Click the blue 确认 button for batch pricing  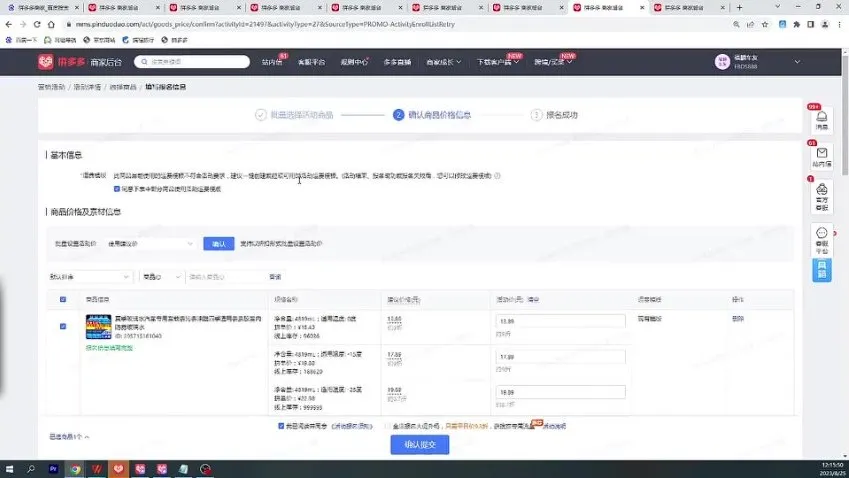click(x=217, y=243)
